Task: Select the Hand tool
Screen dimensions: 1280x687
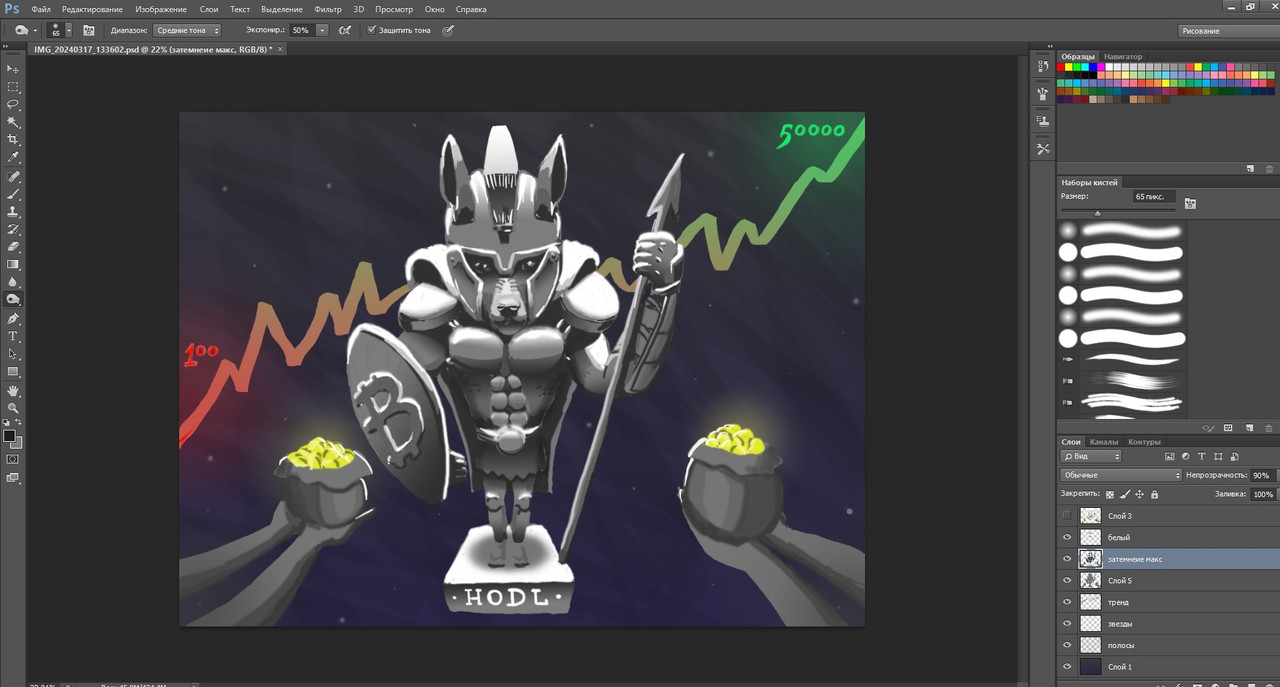Action: pos(13,391)
